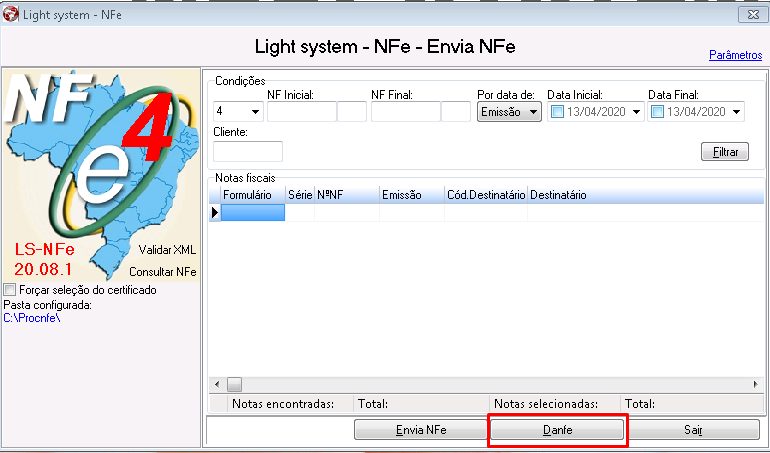The image size is (770, 453).
Task: Enable Forçar seleção do certificado checkbox
Action: [10, 290]
